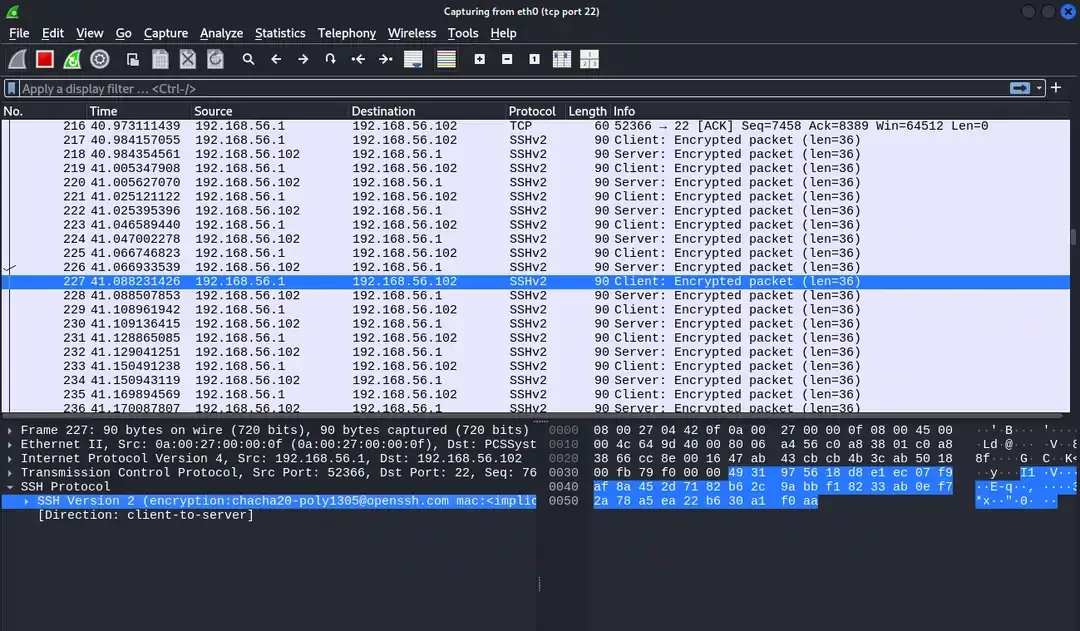
Task: Expand Internet Protocol Version 4 node
Action: pos(10,458)
